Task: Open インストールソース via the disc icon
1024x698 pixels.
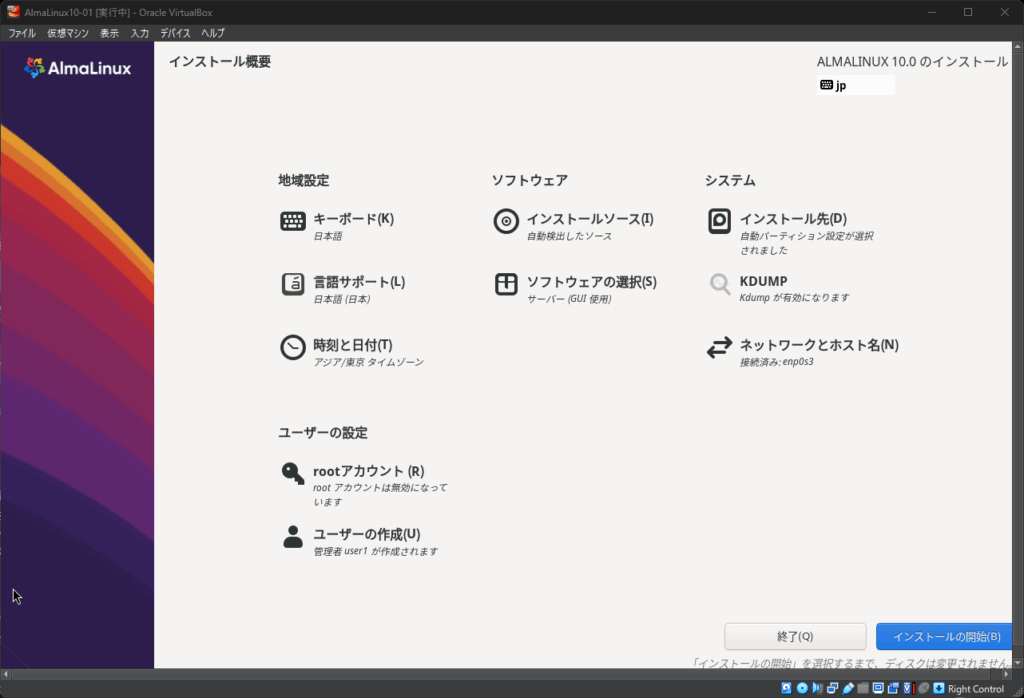Action: click(506, 221)
